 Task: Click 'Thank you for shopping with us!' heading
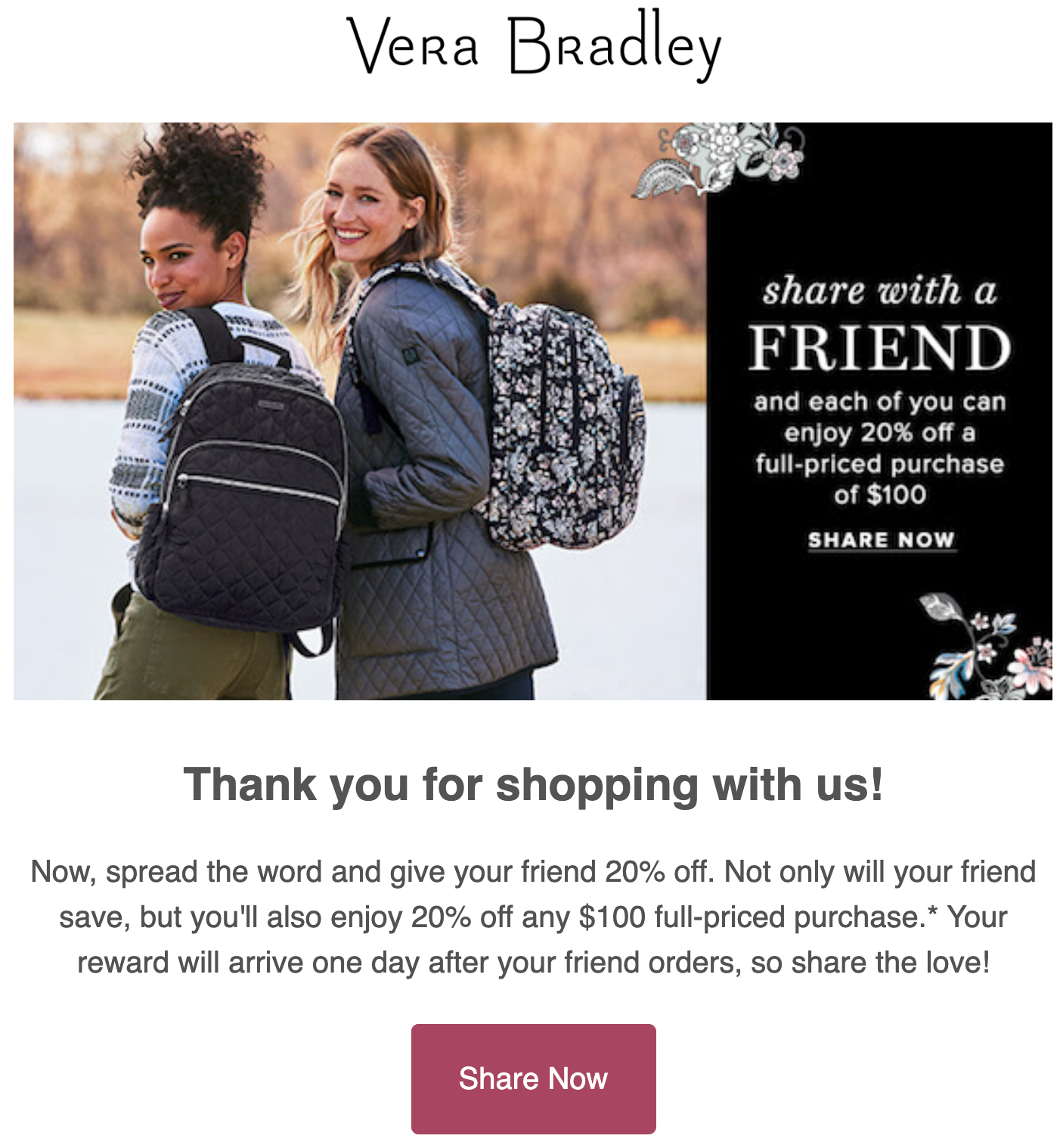[533, 784]
